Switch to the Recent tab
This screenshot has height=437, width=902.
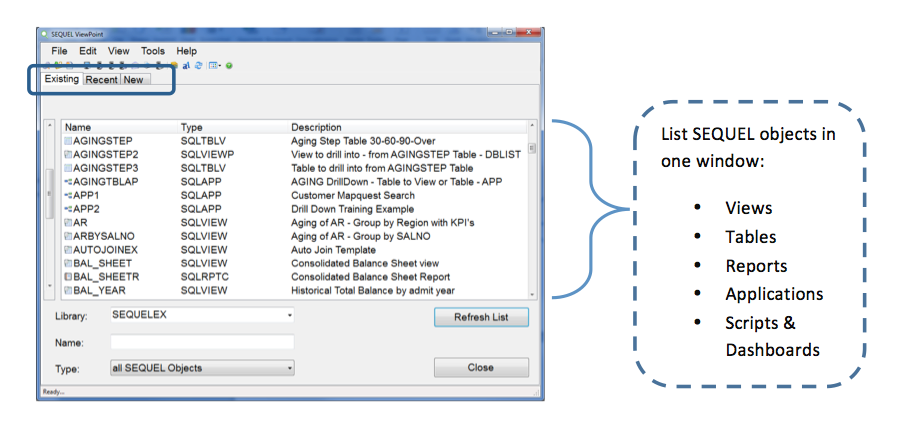pos(102,80)
